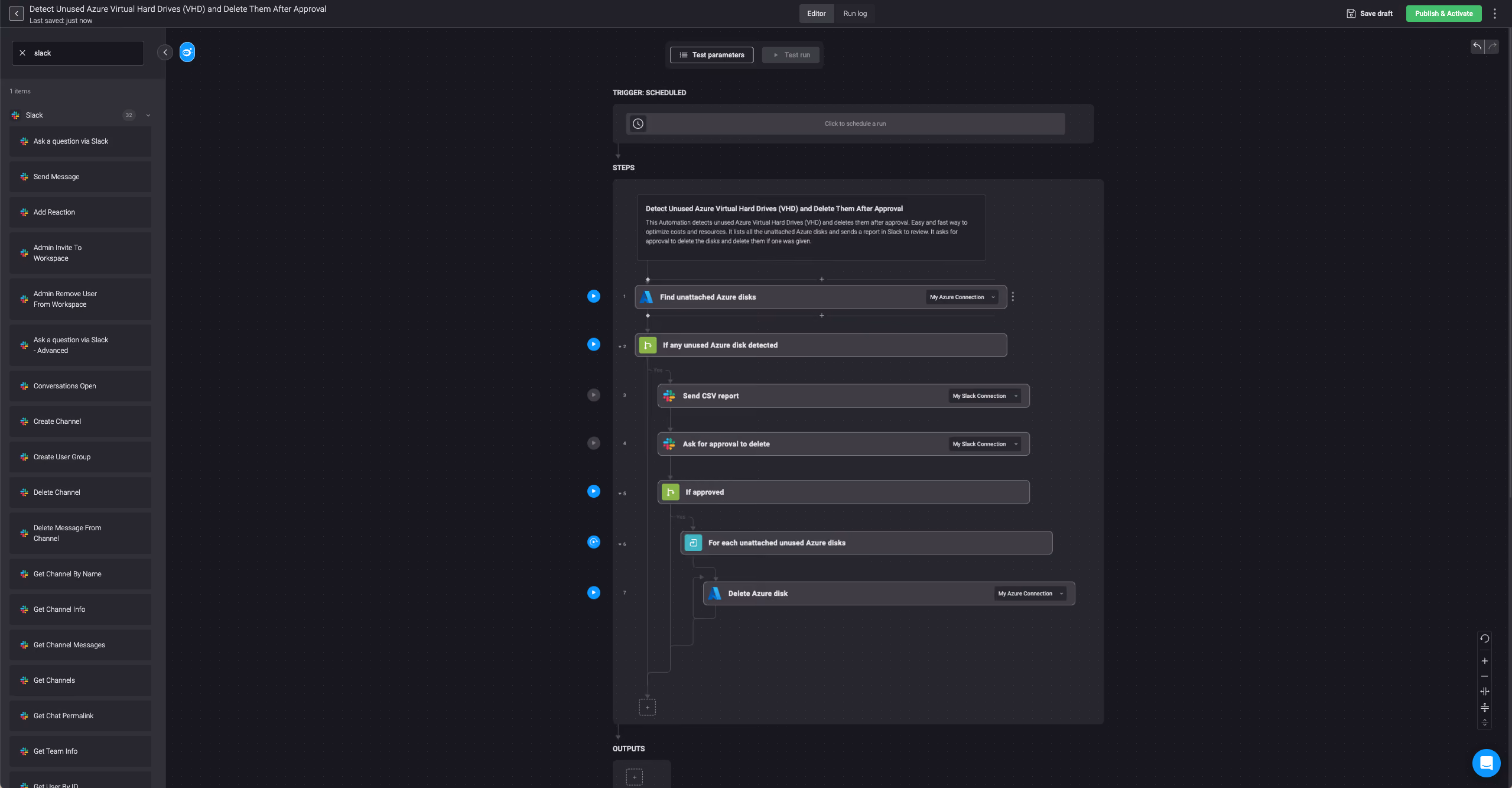This screenshot has width=1512, height=788.
Task: Redo the last change
Action: (x=1492, y=46)
